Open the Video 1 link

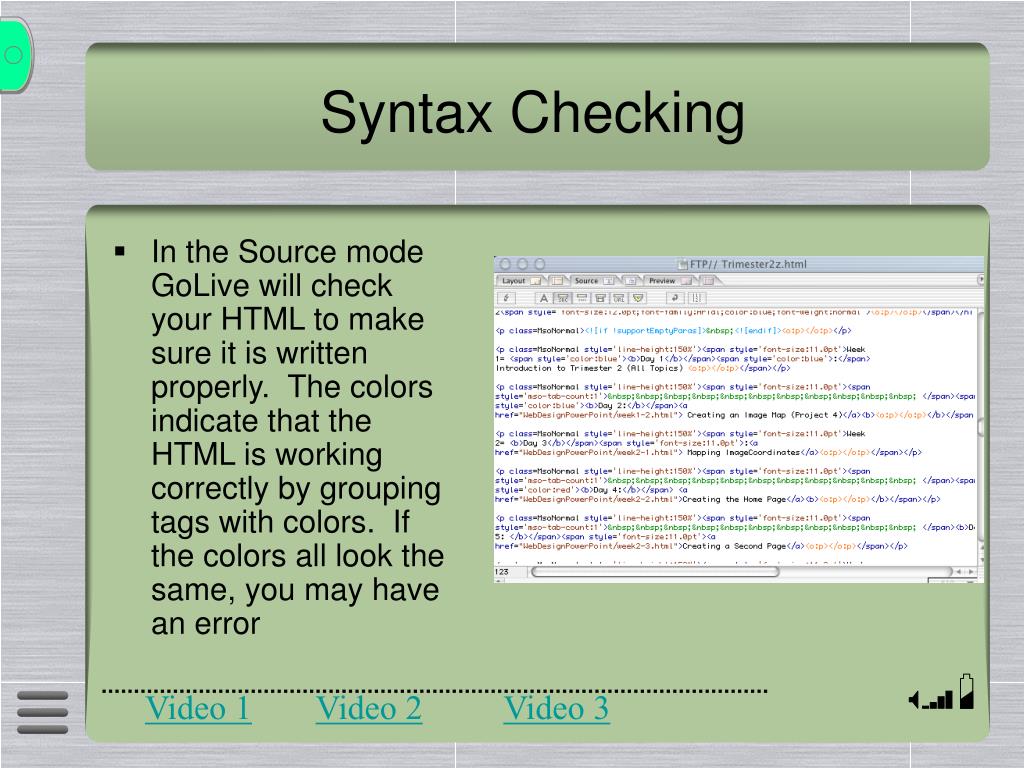tap(198, 709)
